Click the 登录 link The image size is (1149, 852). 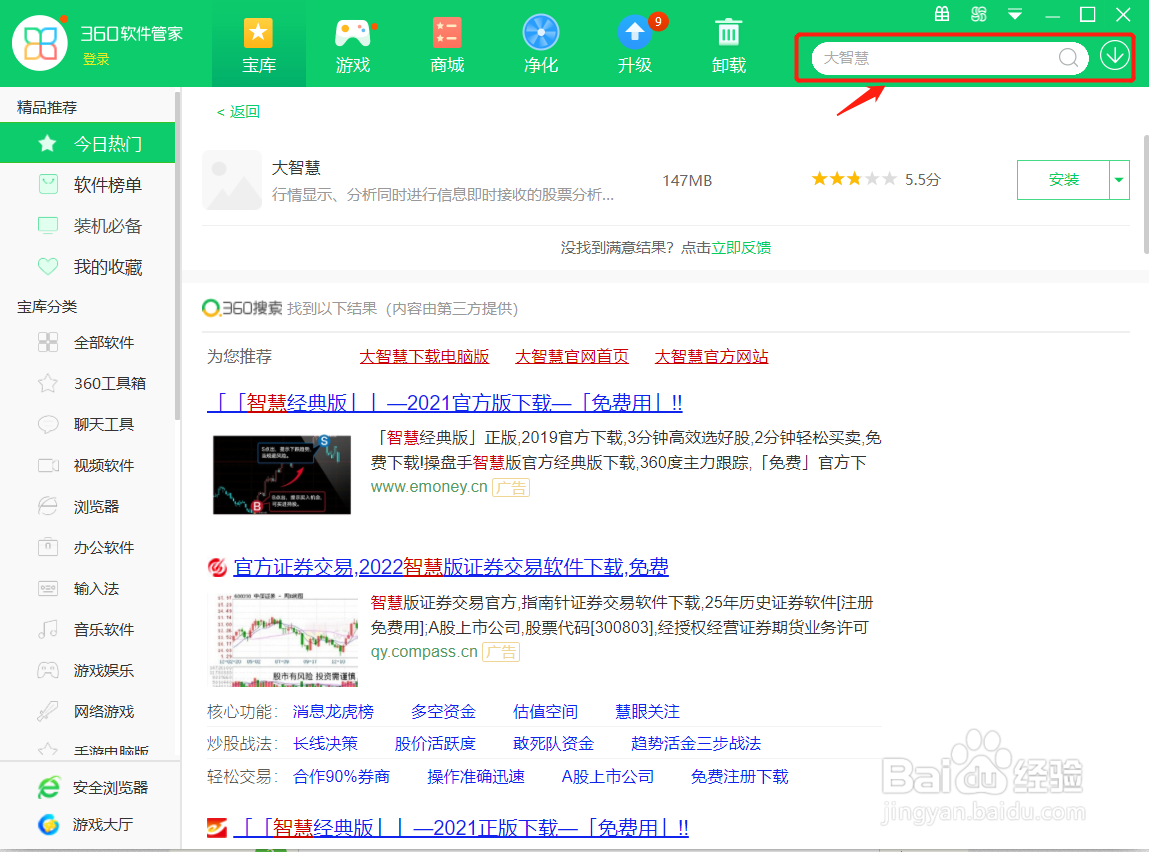(96, 59)
